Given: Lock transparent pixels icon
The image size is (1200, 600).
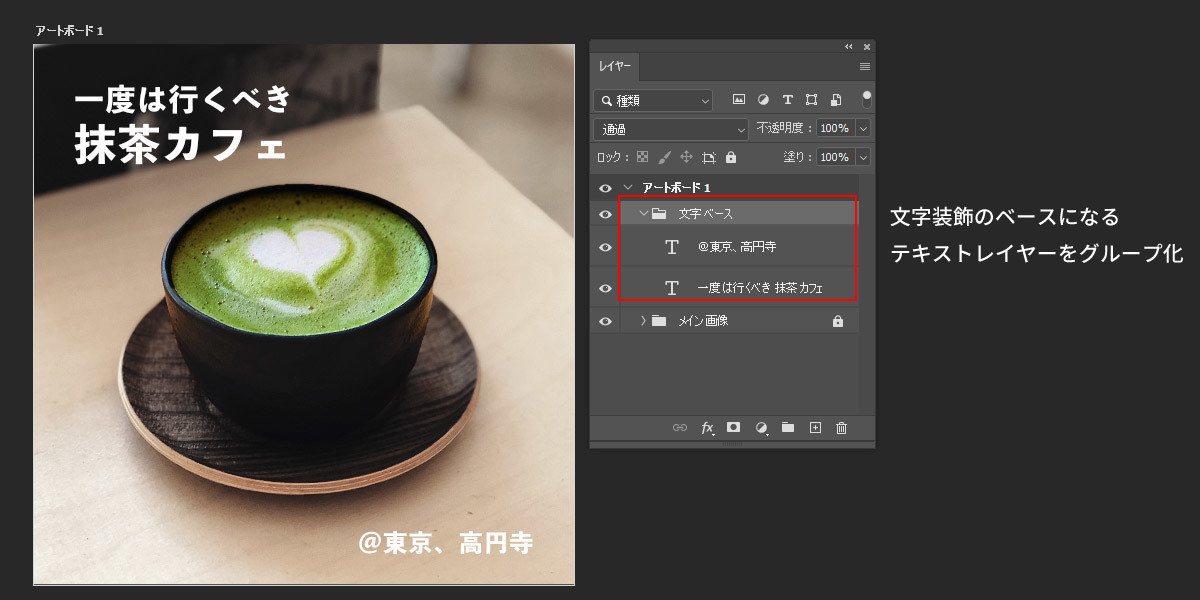Looking at the screenshot, I should coord(642,157).
